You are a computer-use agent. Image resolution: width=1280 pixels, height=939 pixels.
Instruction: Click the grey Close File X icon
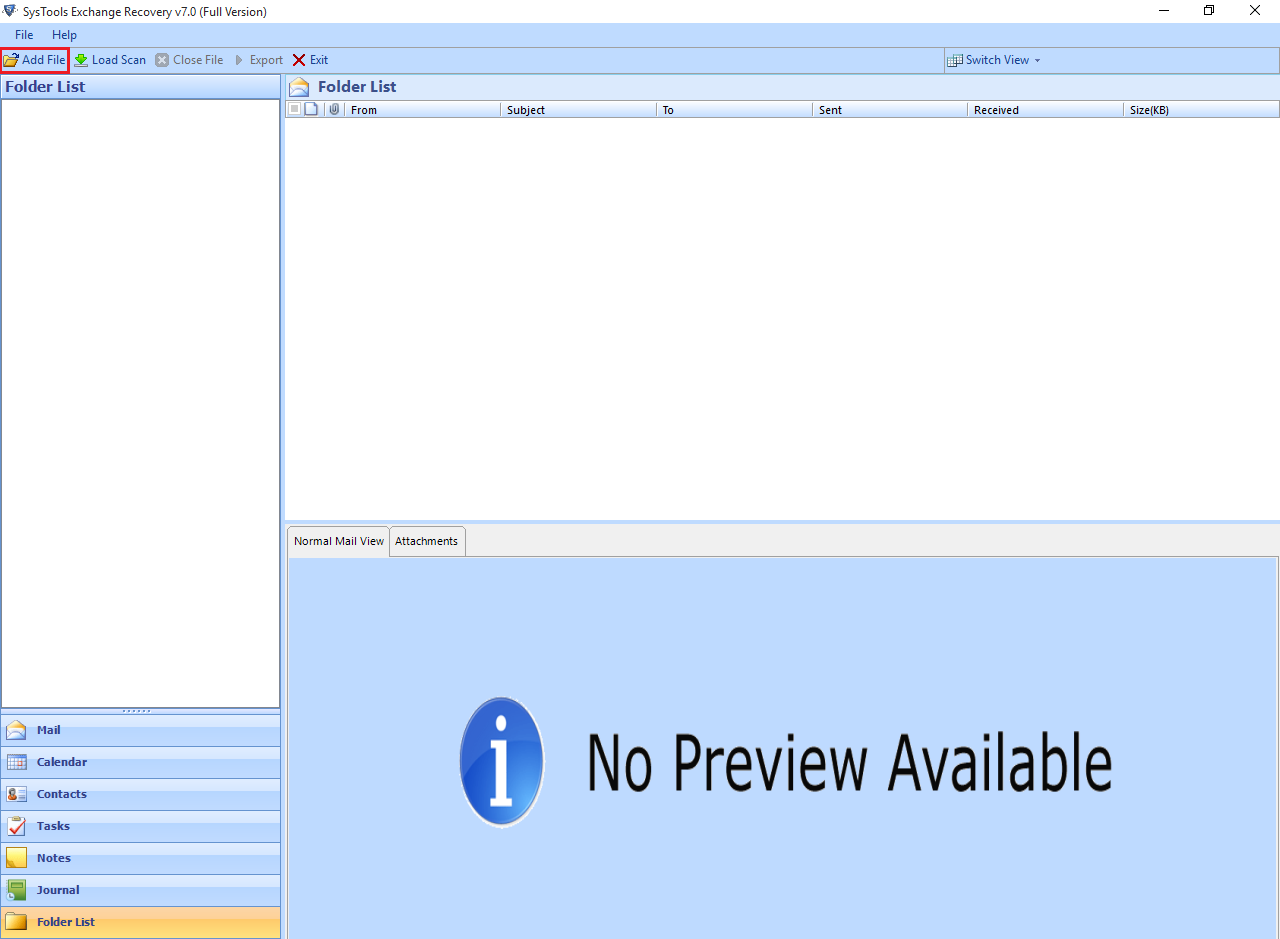pyautogui.click(x=162, y=60)
